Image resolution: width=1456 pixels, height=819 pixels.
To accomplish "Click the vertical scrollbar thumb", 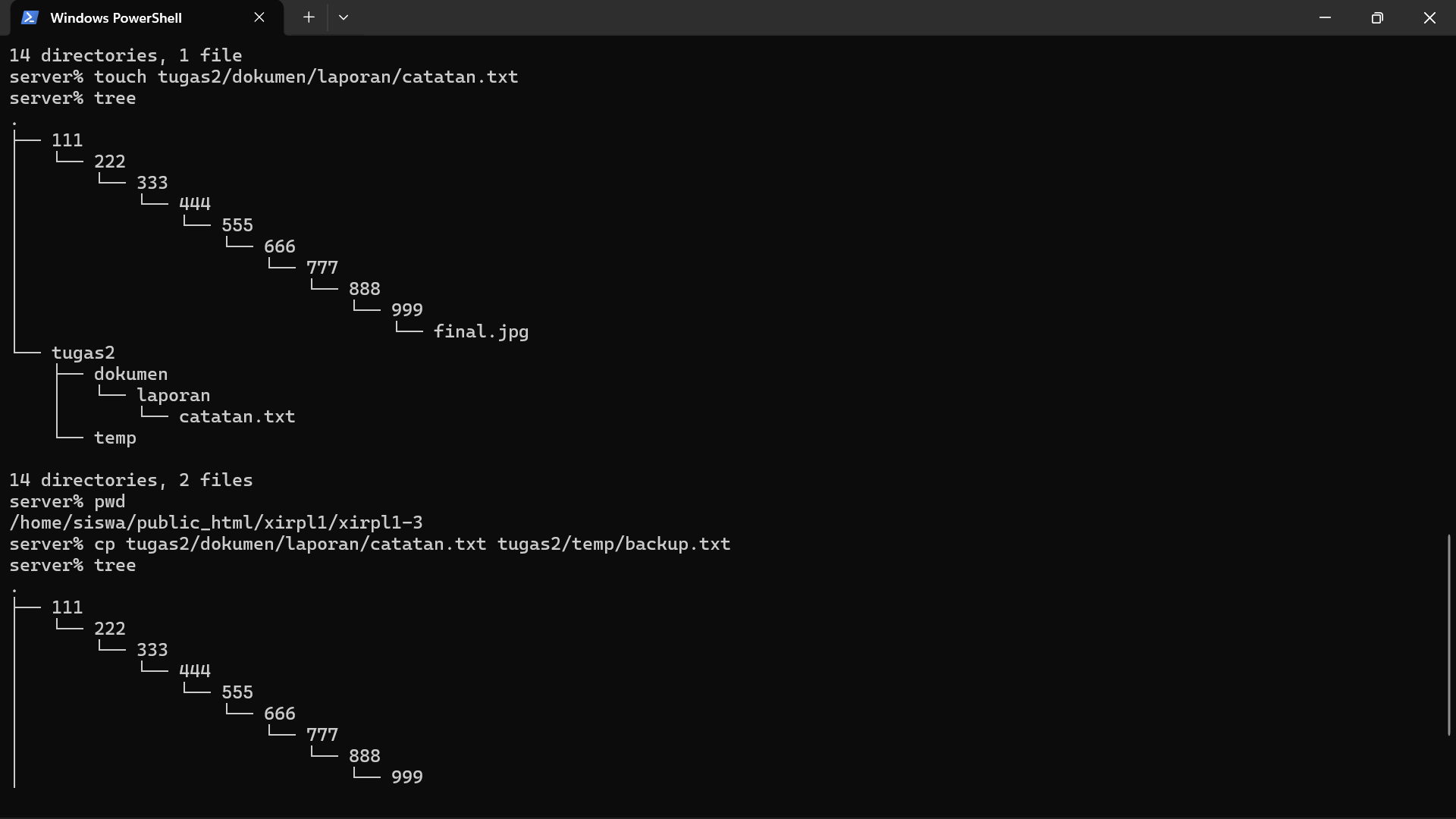I will point(1448,635).
